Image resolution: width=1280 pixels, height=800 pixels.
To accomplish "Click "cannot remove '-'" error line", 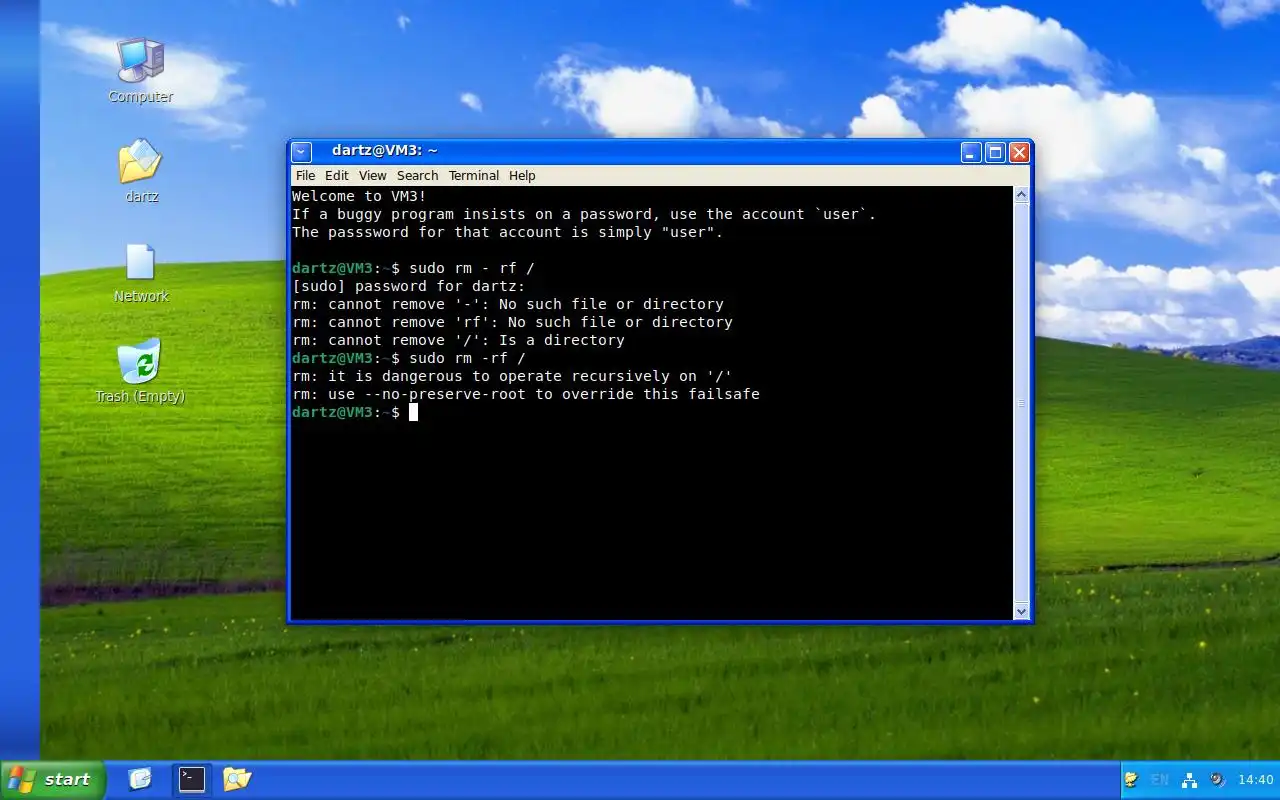I will (x=508, y=304).
